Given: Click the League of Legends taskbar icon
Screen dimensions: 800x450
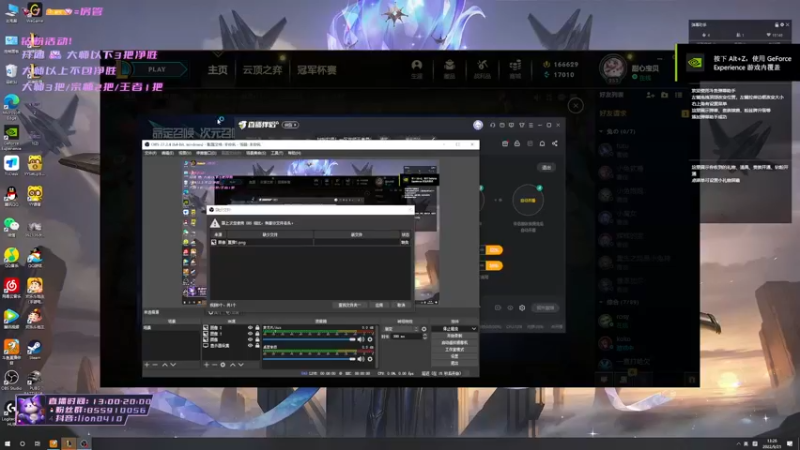Looking at the screenshot, I should coord(69,444).
